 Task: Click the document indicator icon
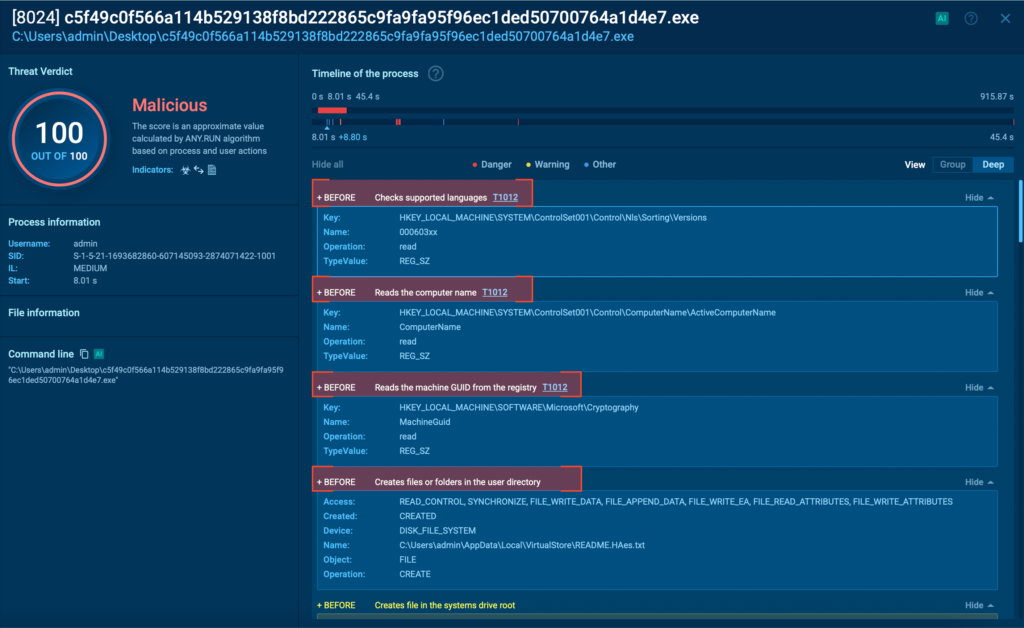tap(212, 171)
